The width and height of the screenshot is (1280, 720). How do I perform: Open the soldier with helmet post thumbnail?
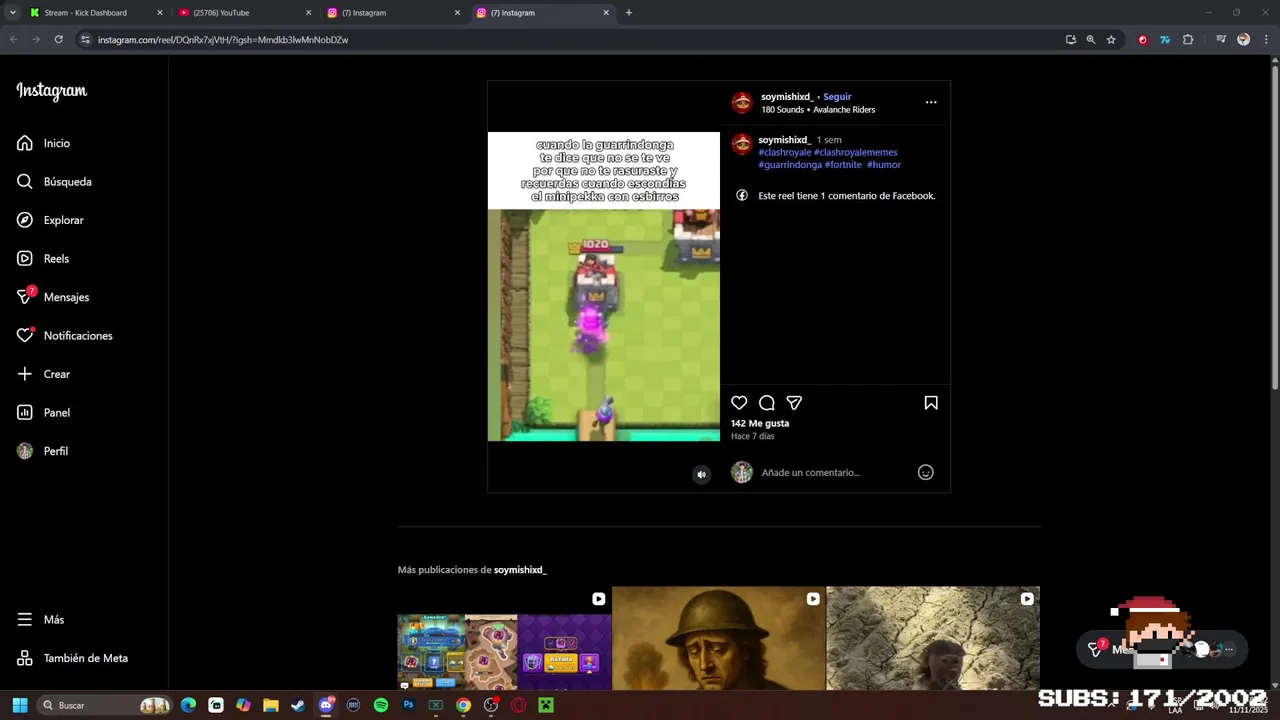click(718, 638)
